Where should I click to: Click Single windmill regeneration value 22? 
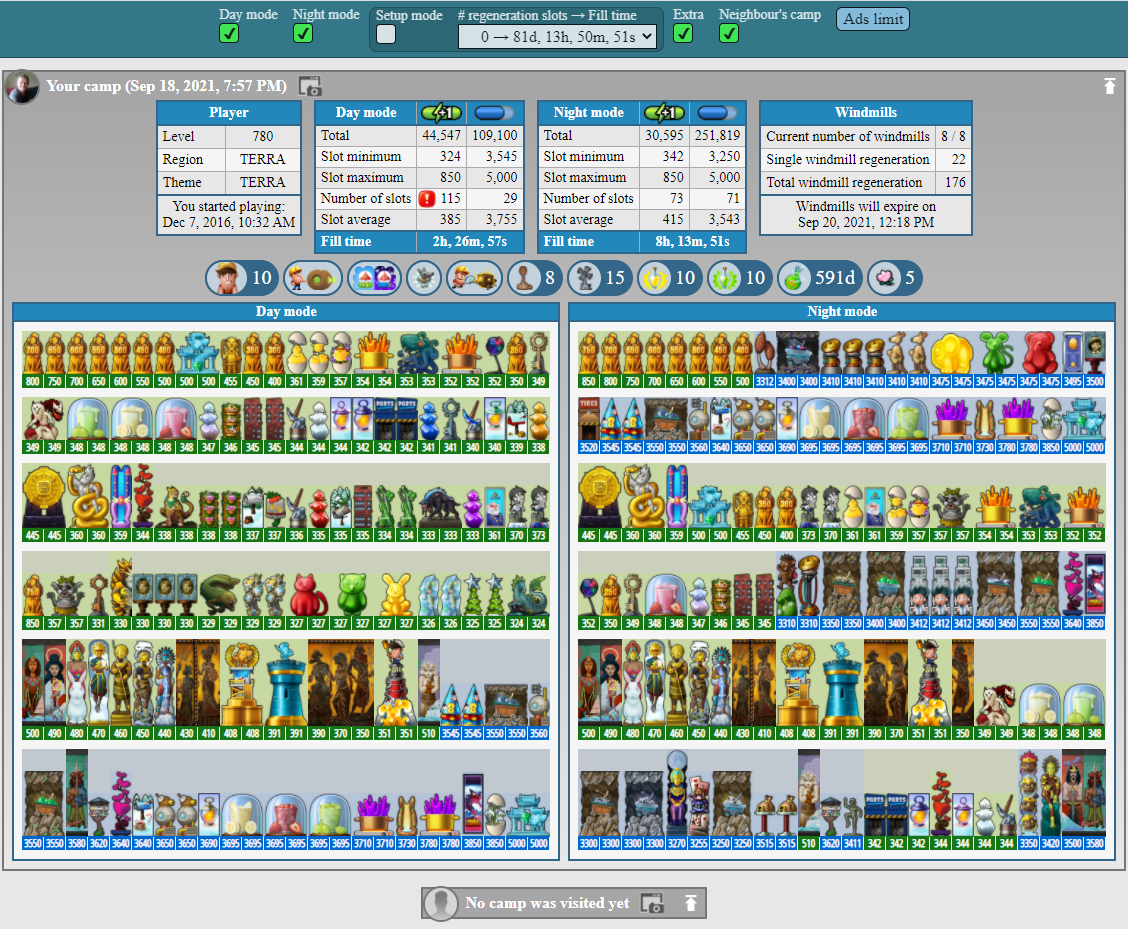point(955,160)
